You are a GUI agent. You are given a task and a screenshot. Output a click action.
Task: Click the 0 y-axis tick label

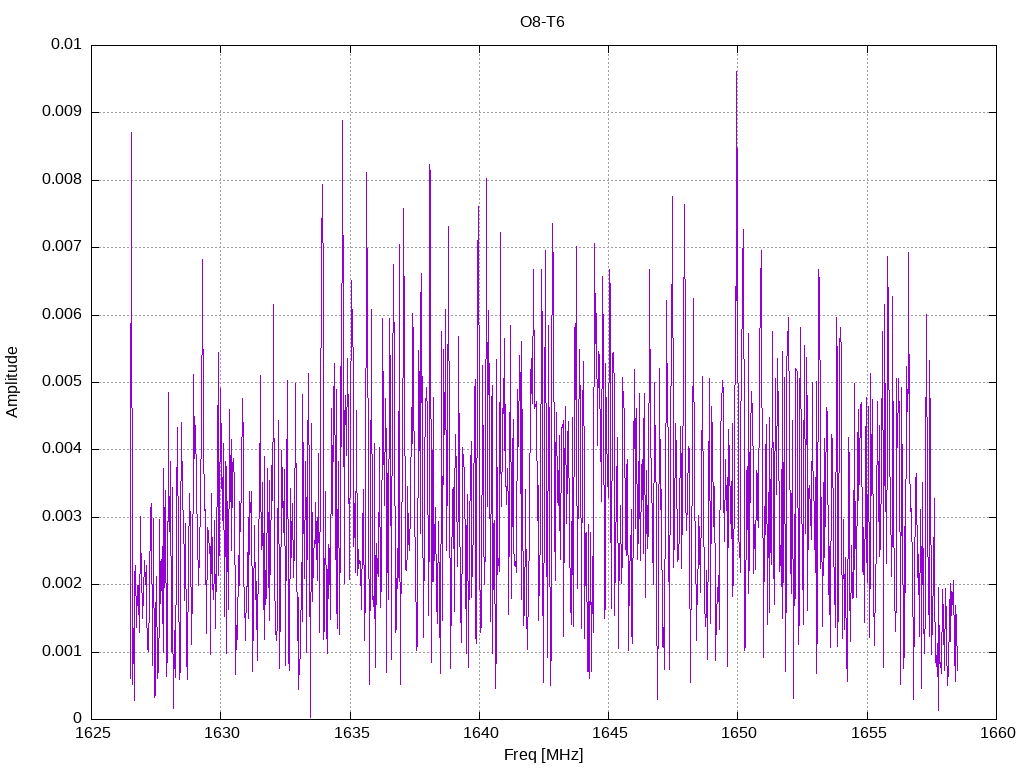point(77,718)
